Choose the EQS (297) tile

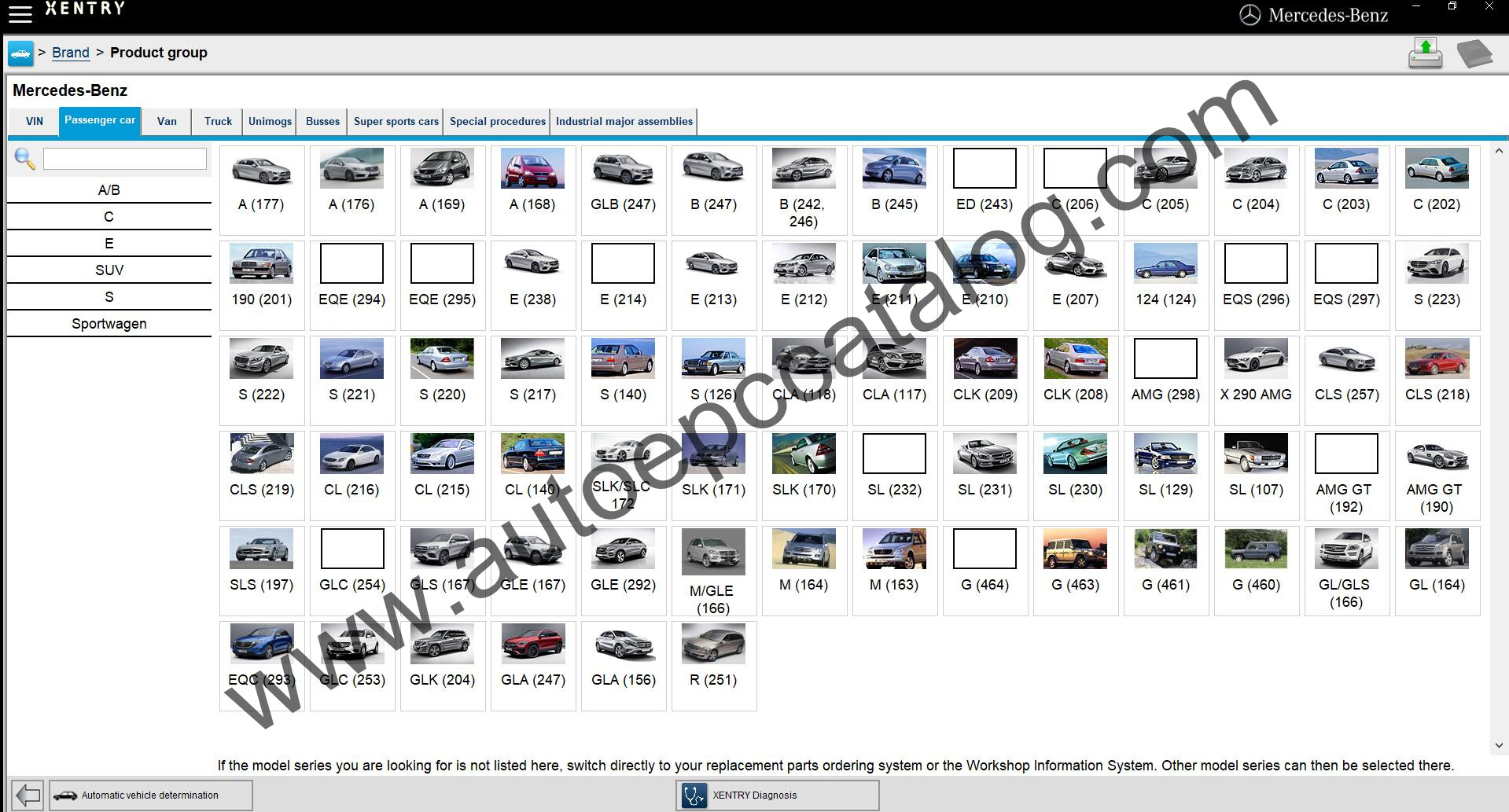1347,285
